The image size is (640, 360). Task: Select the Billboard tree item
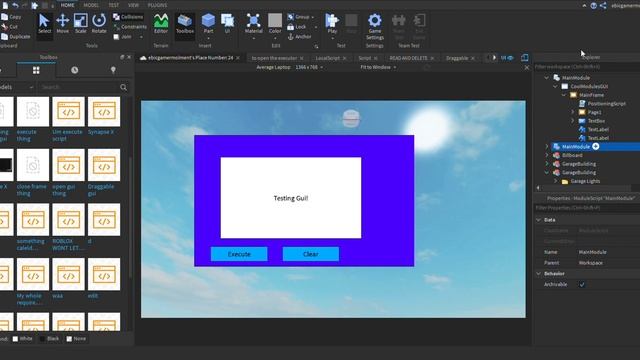tap(572, 155)
